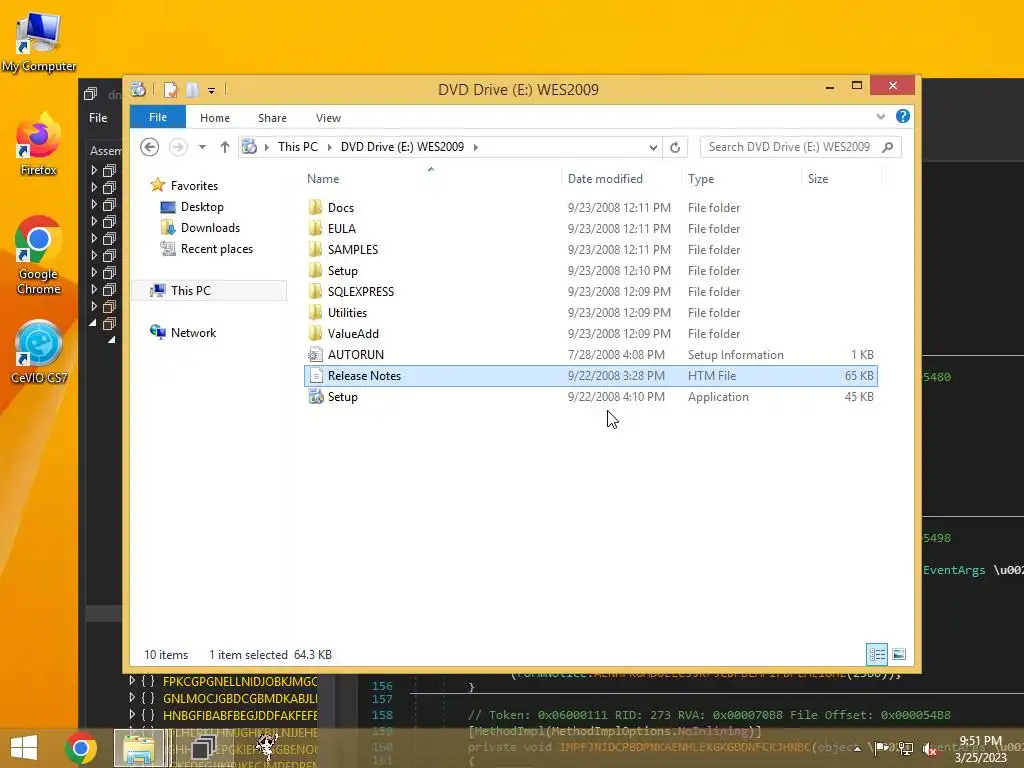Select the EULA folder name
The height and width of the screenshot is (768, 1024).
(x=342, y=229)
